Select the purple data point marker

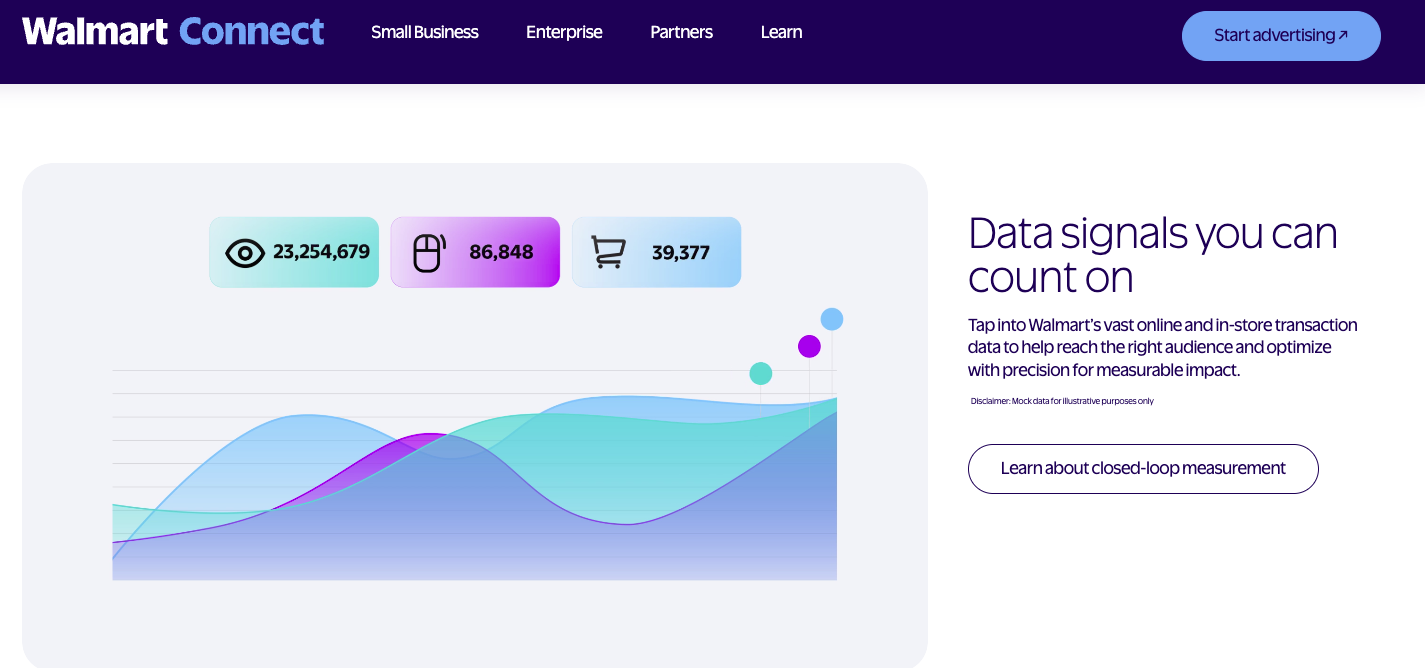coord(809,346)
